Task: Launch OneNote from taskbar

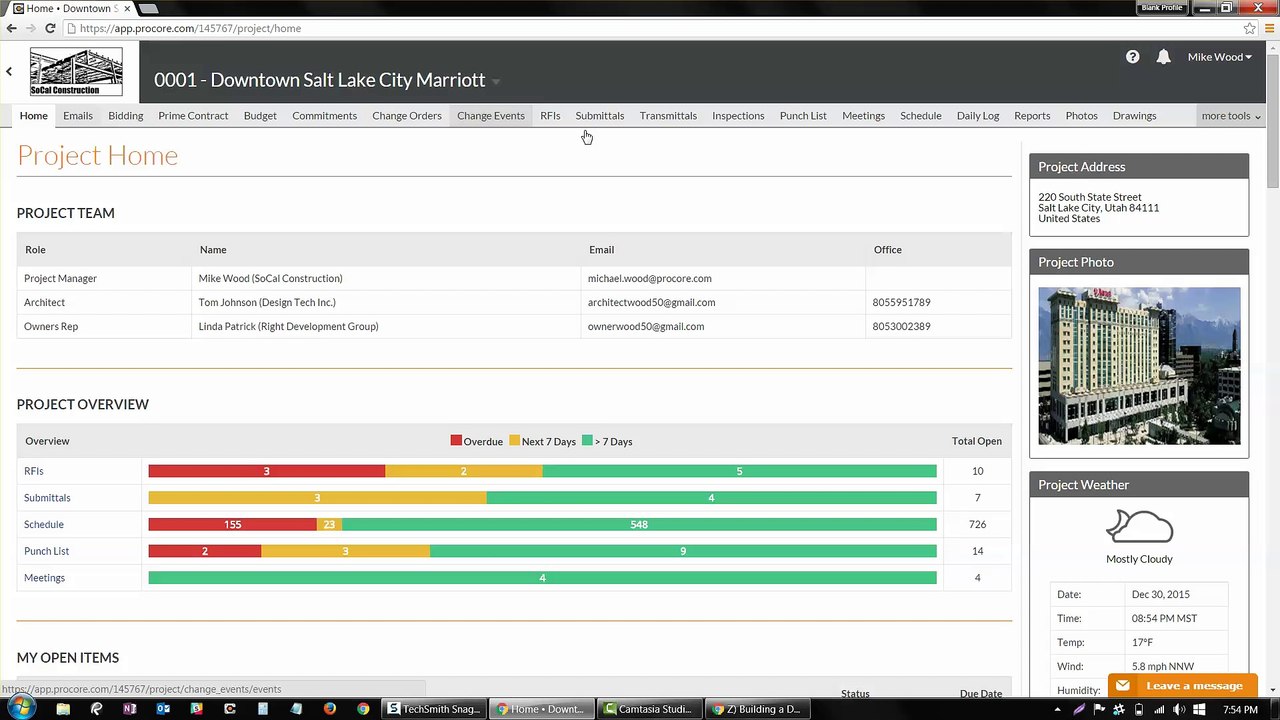Action: pos(129,709)
